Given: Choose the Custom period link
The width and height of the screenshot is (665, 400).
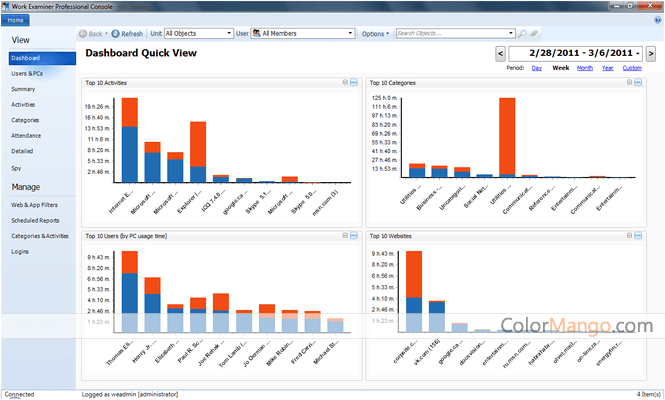Looking at the screenshot, I should (632, 68).
